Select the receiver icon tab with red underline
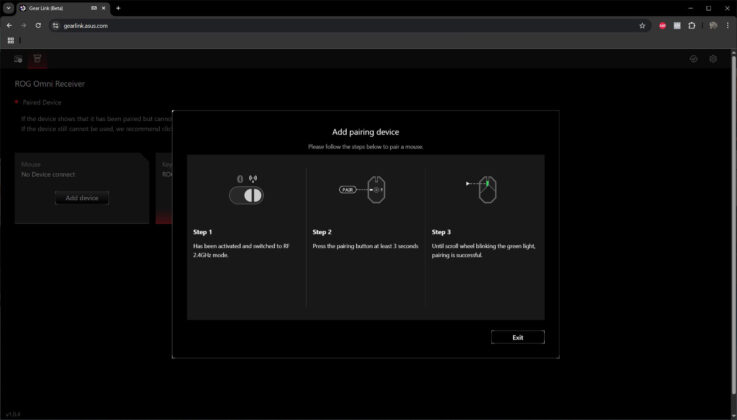The height and width of the screenshot is (420, 737). point(37,59)
